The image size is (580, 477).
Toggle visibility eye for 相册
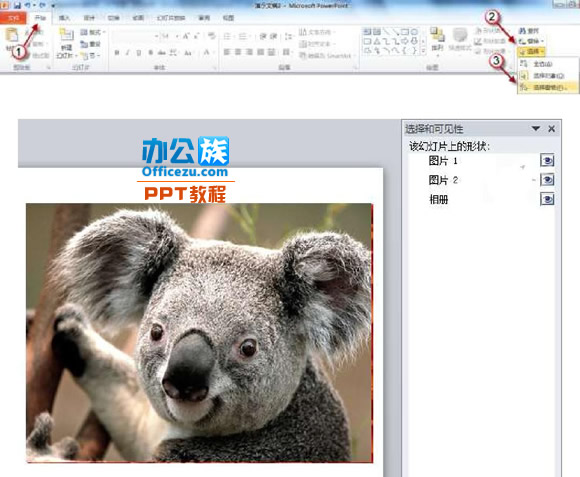(547, 199)
